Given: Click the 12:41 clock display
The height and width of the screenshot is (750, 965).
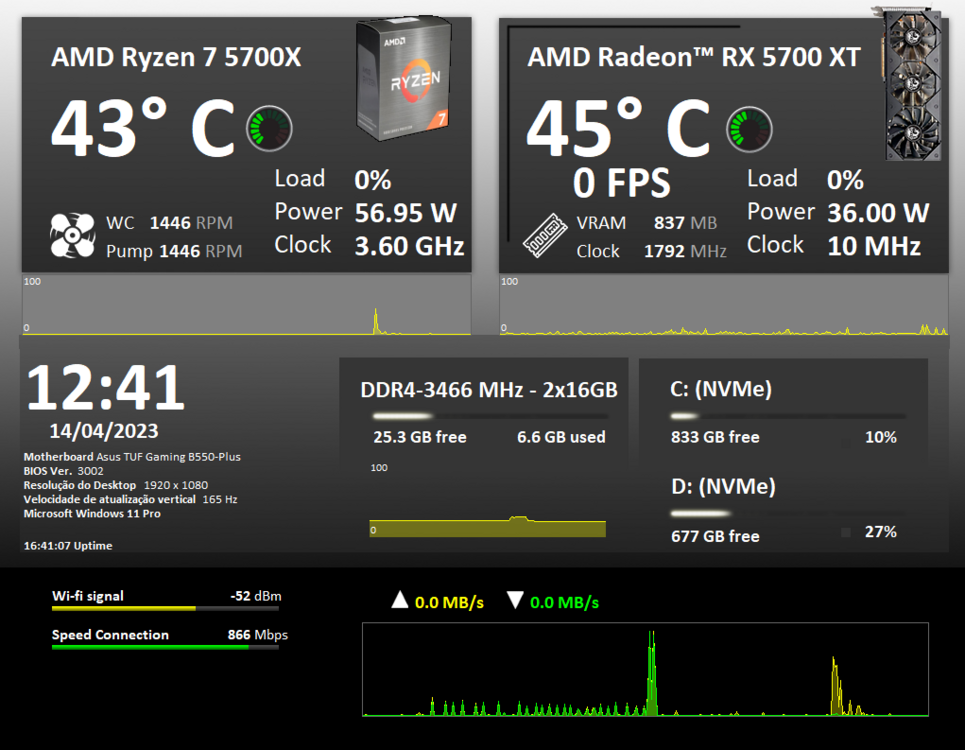Looking at the screenshot, I should [105, 388].
